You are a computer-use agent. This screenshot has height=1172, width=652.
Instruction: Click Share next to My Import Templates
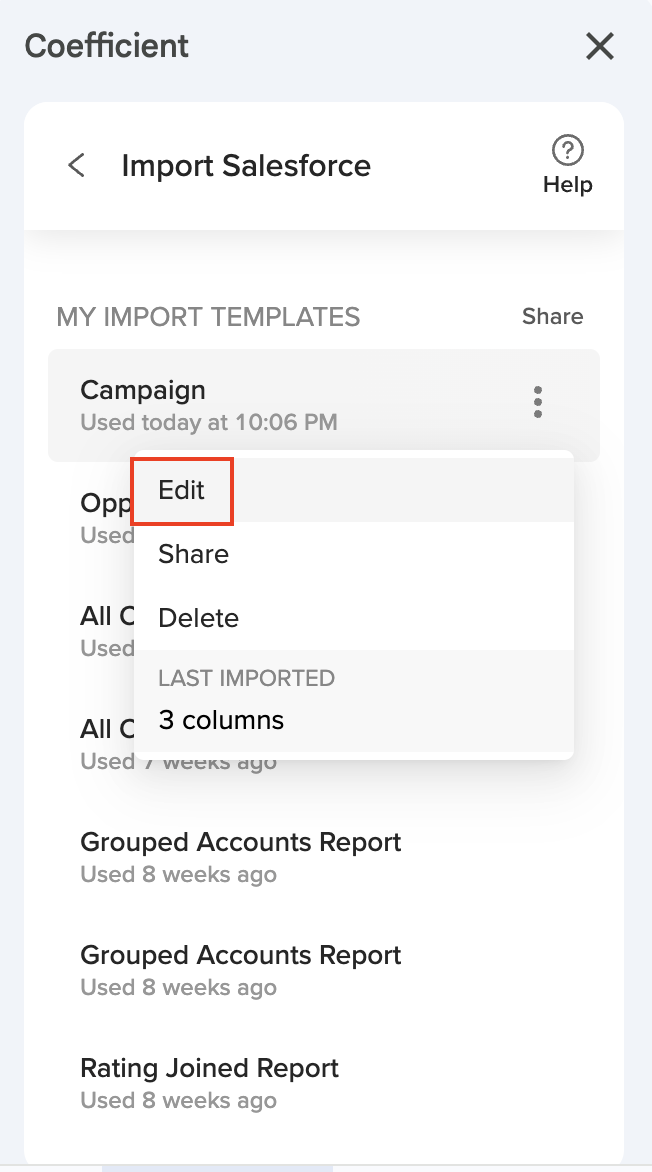click(x=552, y=317)
